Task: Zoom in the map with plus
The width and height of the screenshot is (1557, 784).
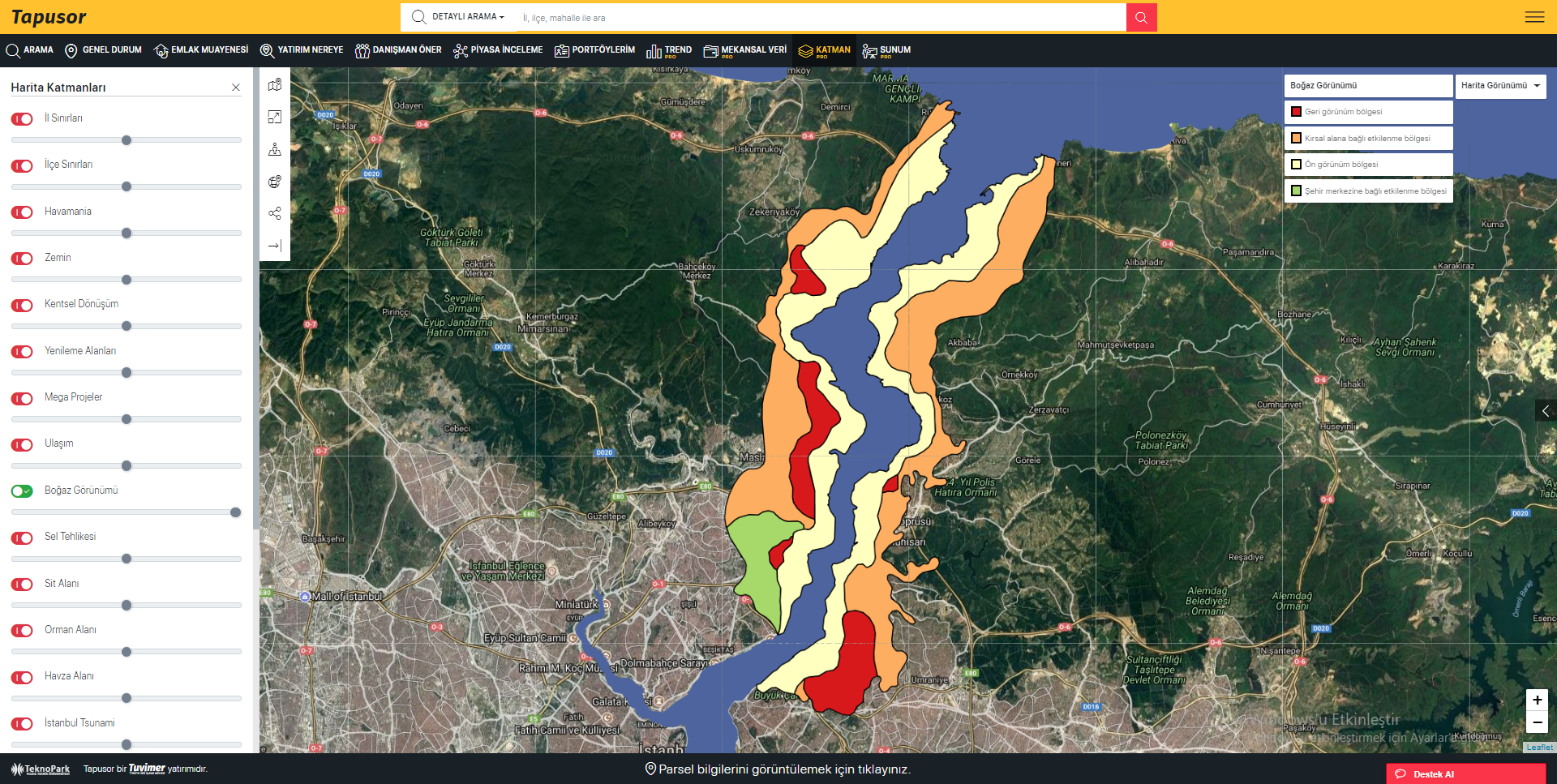Action: tap(1537, 700)
